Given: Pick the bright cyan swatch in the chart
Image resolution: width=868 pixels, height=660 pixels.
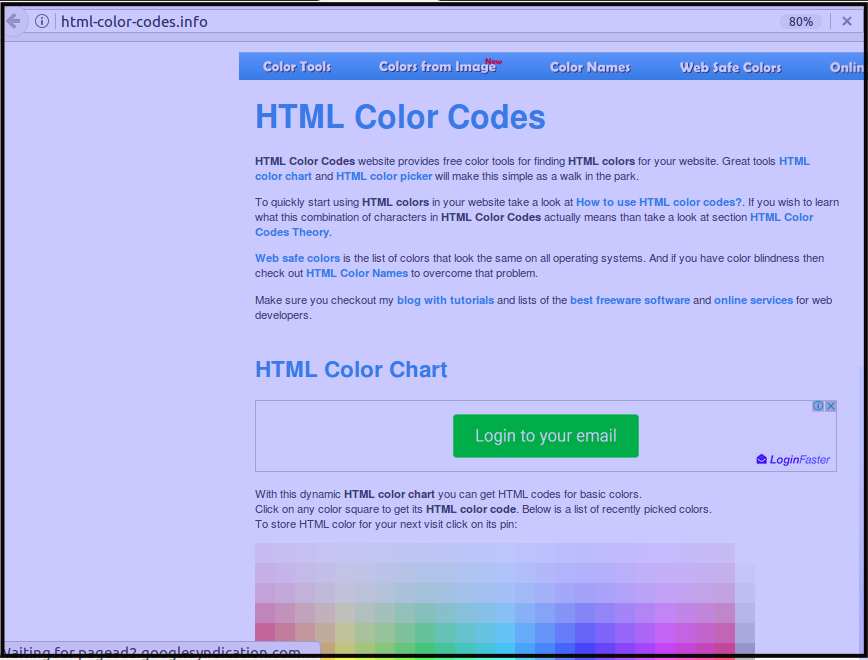Looking at the screenshot, I should pos(505,649).
